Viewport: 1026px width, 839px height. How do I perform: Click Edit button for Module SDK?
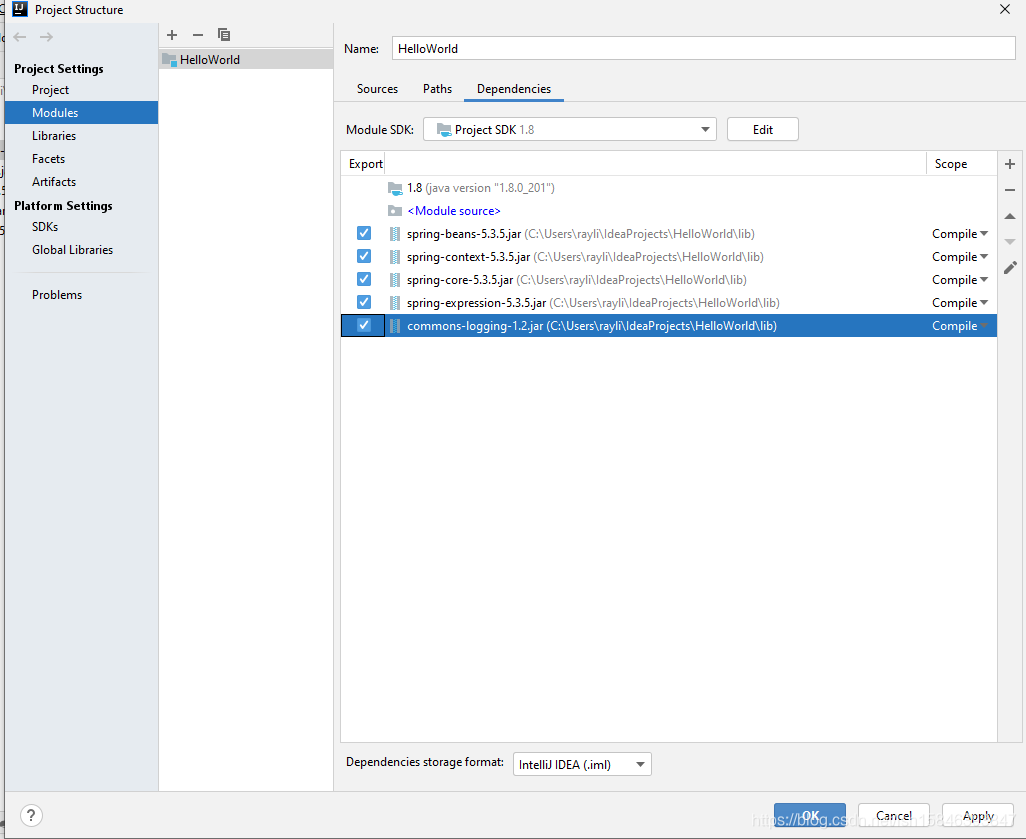coord(762,130)
